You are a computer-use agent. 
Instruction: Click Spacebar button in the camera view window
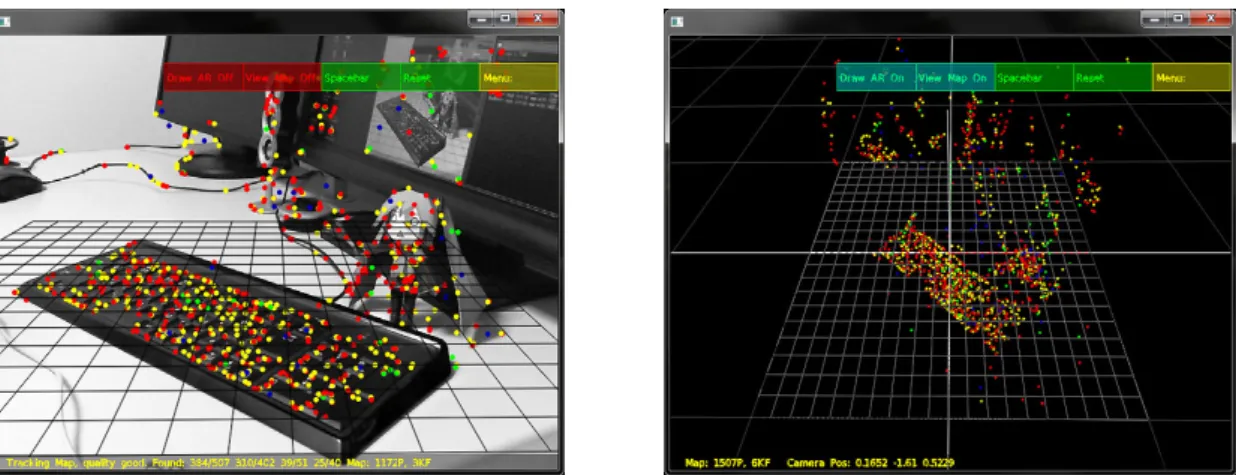click(361, 77)
